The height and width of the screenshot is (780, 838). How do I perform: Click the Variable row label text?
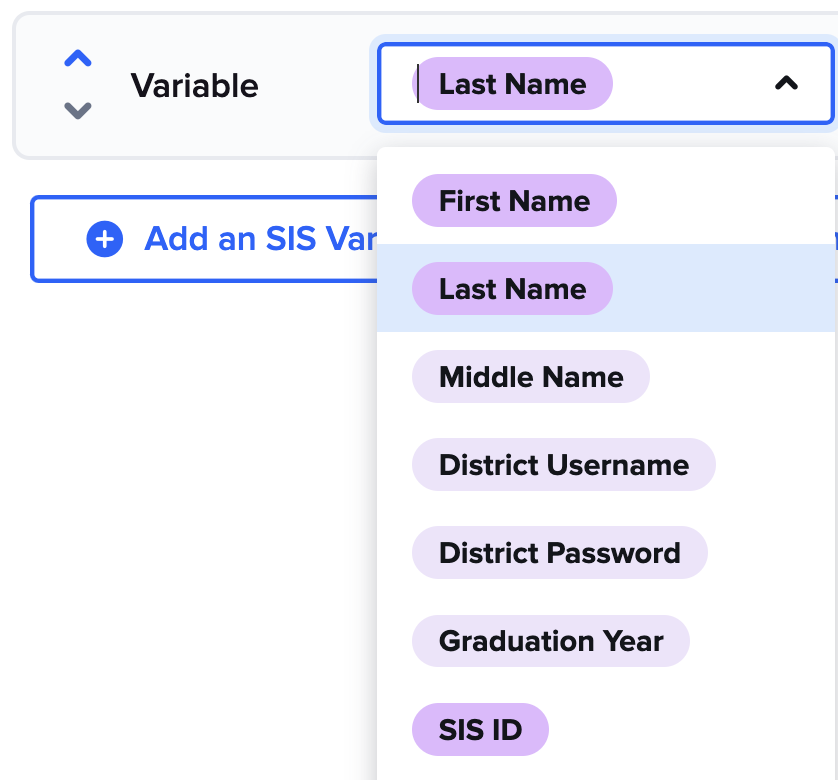pyautogui.click(x=194, y=86)
